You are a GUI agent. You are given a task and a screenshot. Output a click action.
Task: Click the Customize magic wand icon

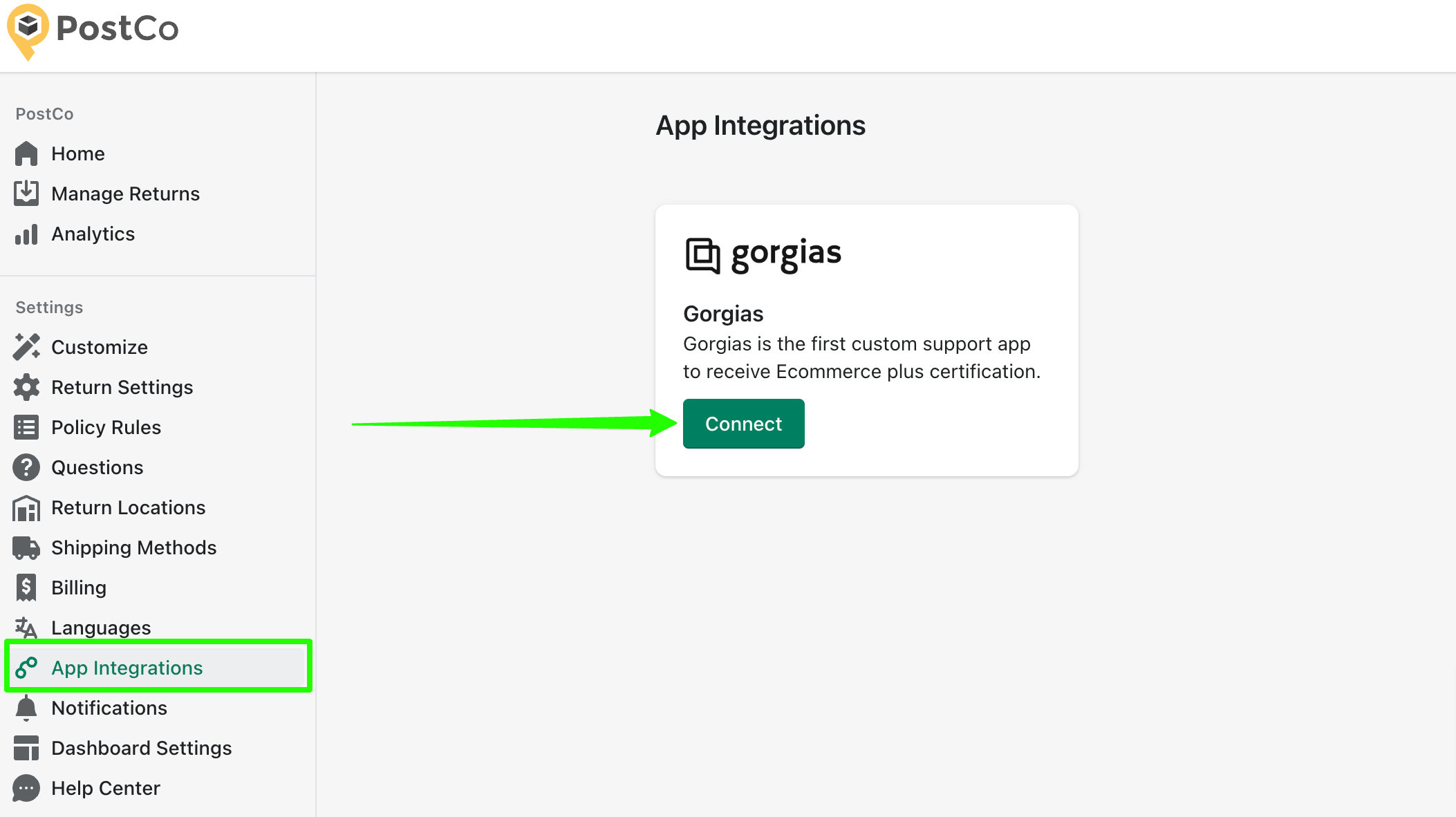point(26,347)
